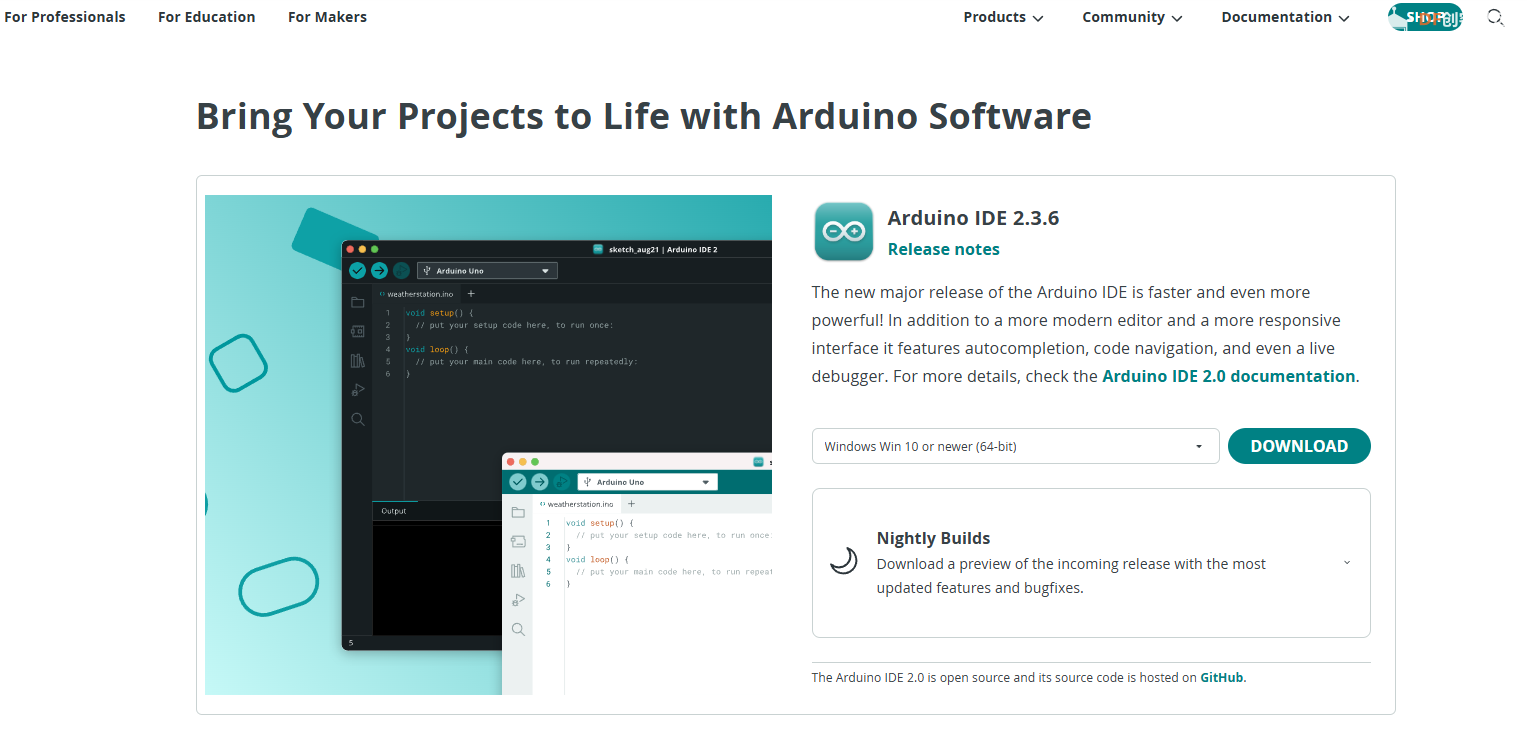Click Arduino Uno board selector in dark IDE preview
1527x746 pixels.
pos(487,270)
